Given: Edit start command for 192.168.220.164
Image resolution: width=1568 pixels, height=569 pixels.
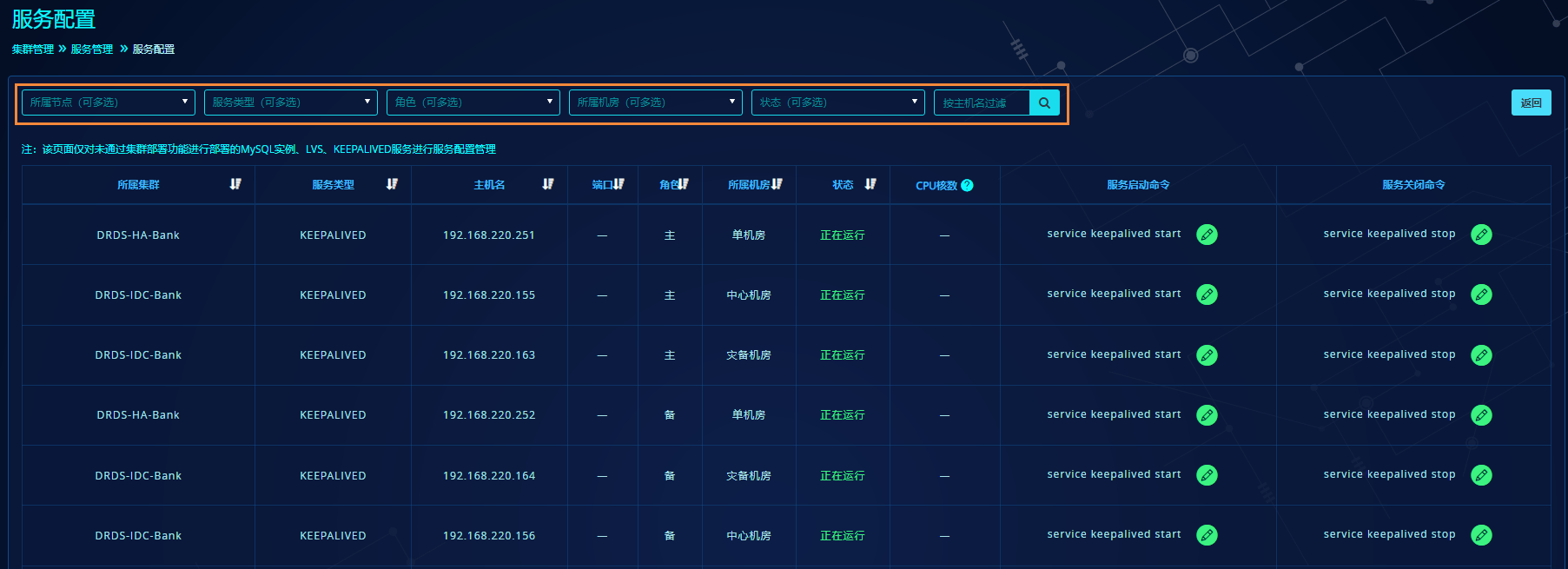Looking at the screenshot, I should [1207, 475].
